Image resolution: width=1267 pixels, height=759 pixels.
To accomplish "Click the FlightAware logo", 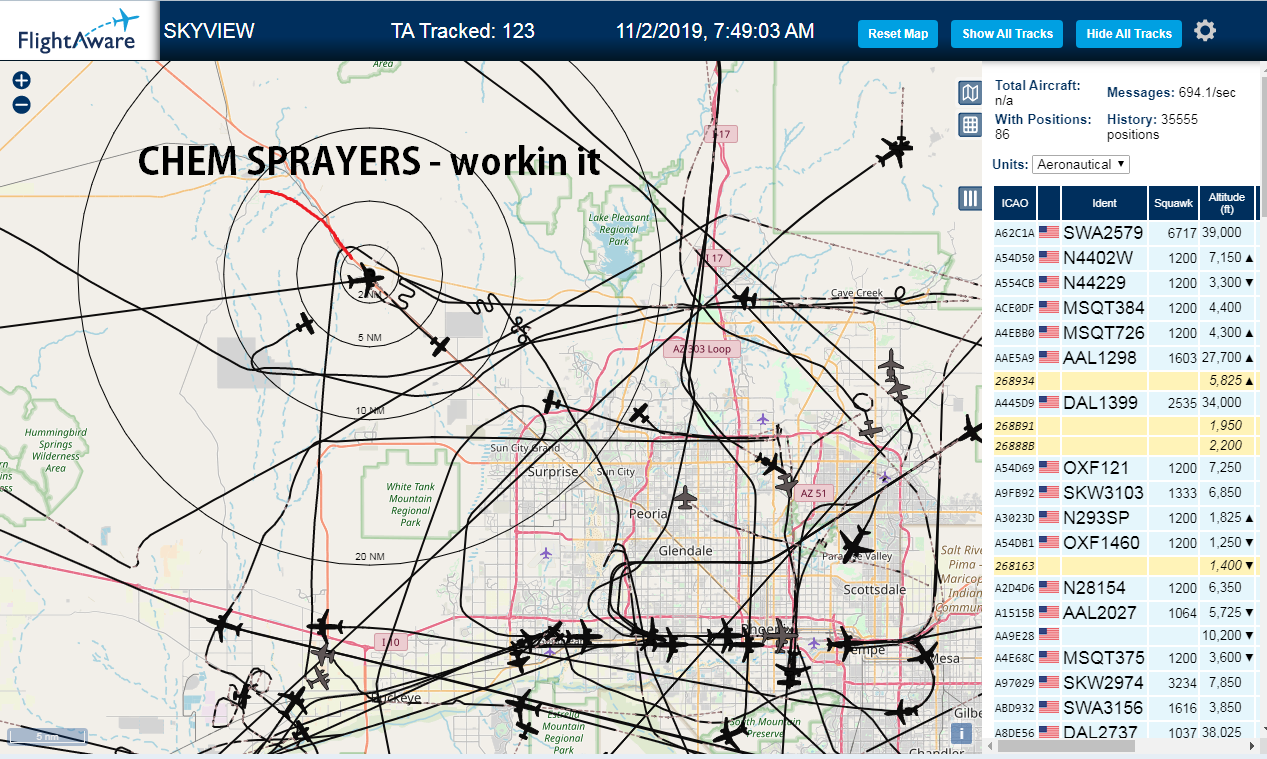I will pos(79,30).
